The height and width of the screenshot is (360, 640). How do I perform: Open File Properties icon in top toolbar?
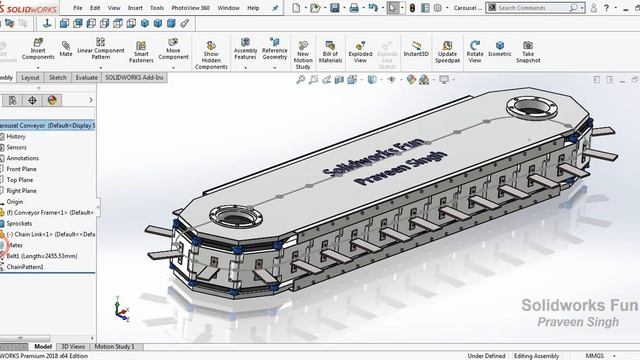click(x=425, y=8)
